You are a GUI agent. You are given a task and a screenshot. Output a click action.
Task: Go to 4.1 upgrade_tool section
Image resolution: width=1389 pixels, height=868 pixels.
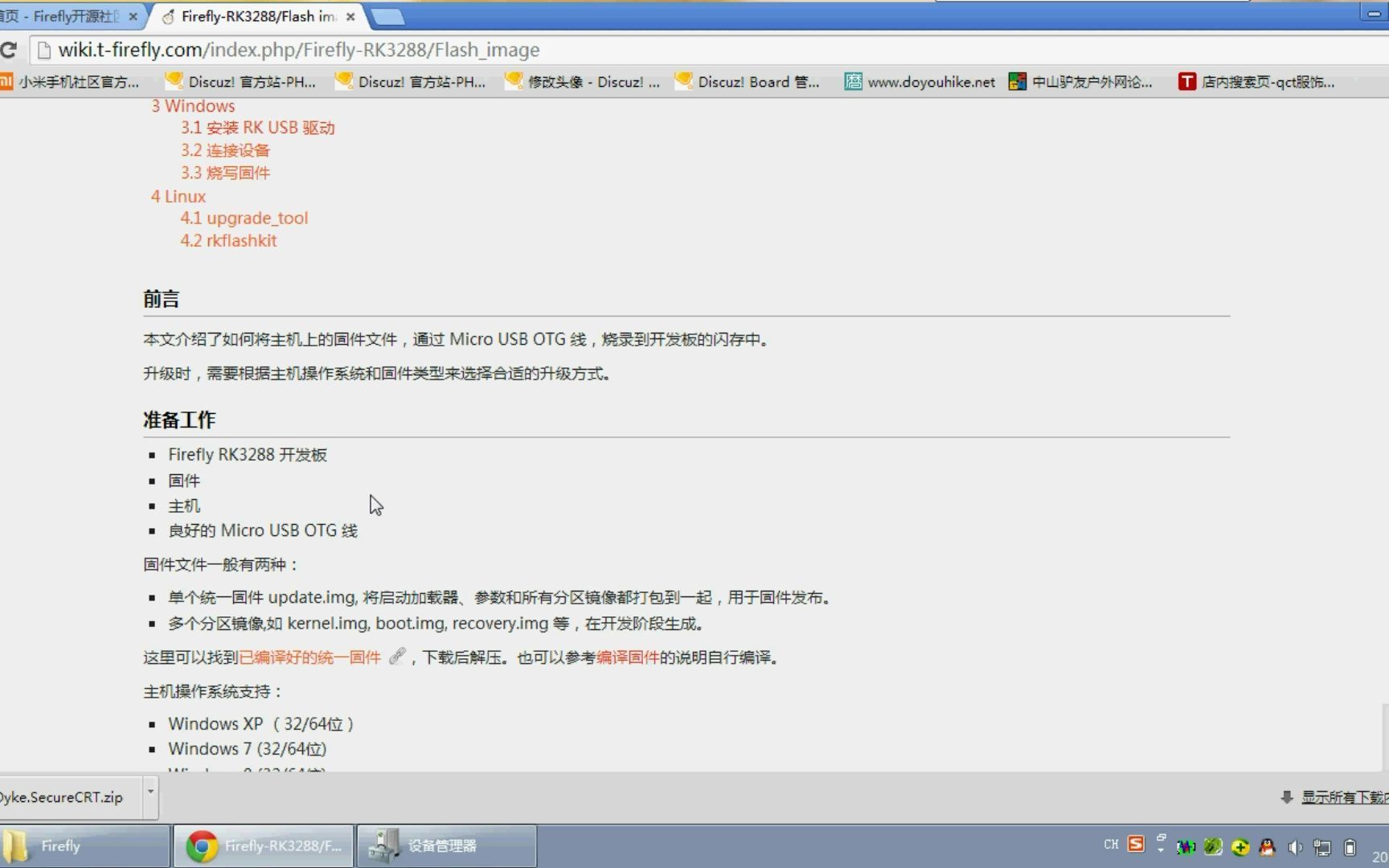coord(244,218)
